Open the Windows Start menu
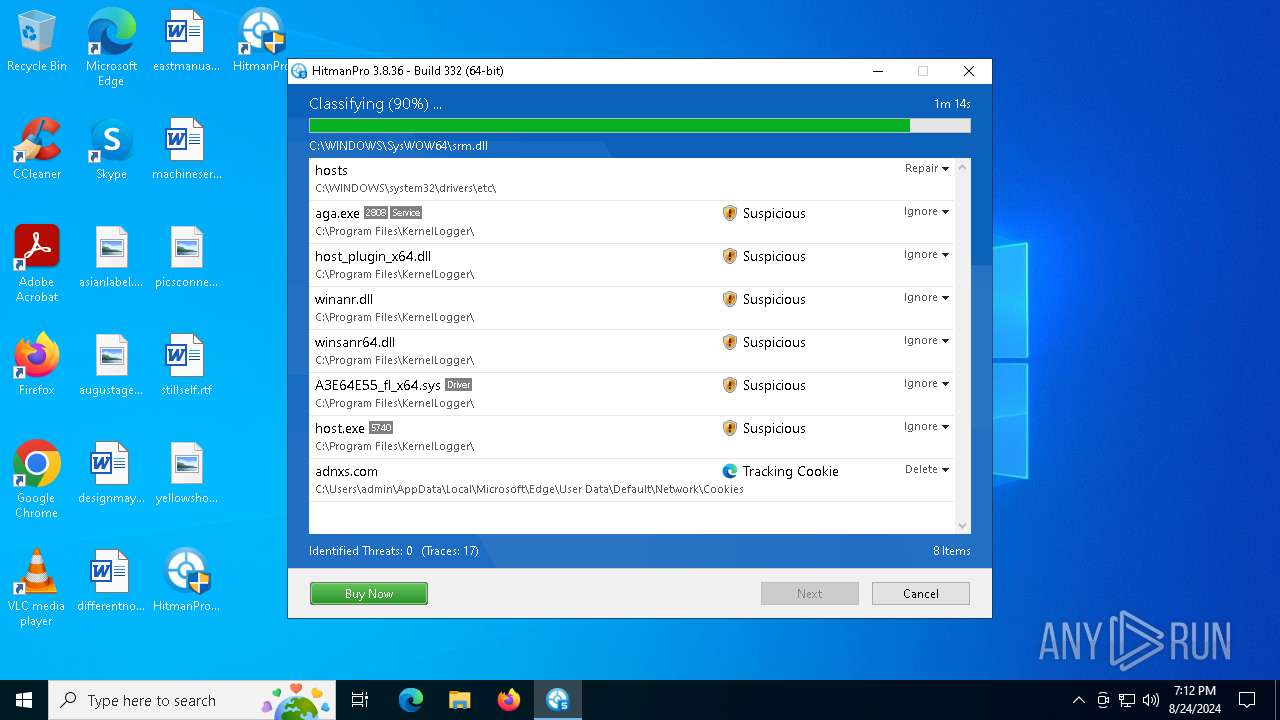1280x720 pixels. (x=24, y=700)
